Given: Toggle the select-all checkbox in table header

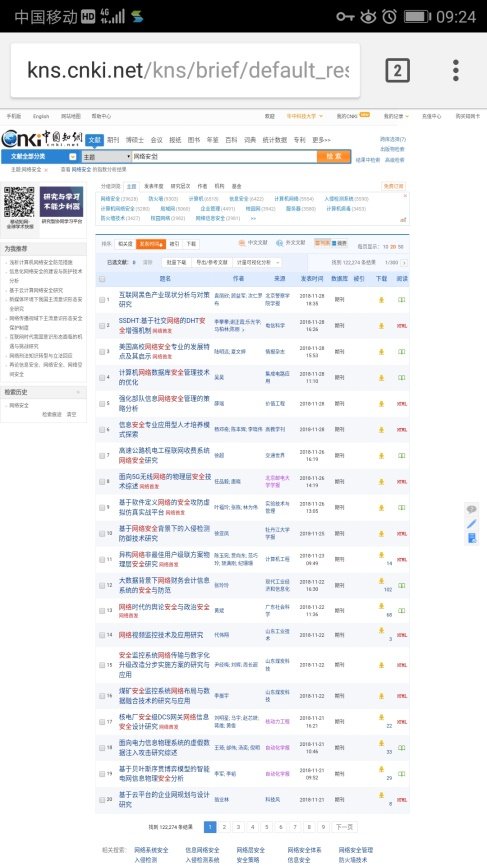Looking at the screenshot, I should pyautogui.click(x=102, y=279).
